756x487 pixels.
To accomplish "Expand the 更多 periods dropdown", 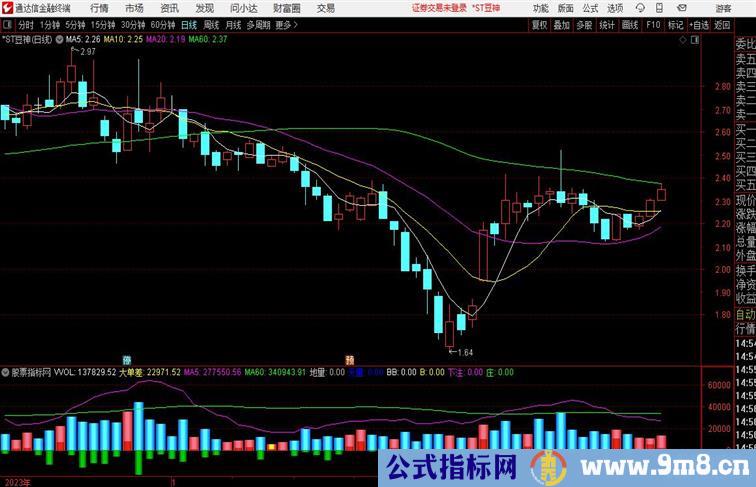I will (x=287, y=24).
